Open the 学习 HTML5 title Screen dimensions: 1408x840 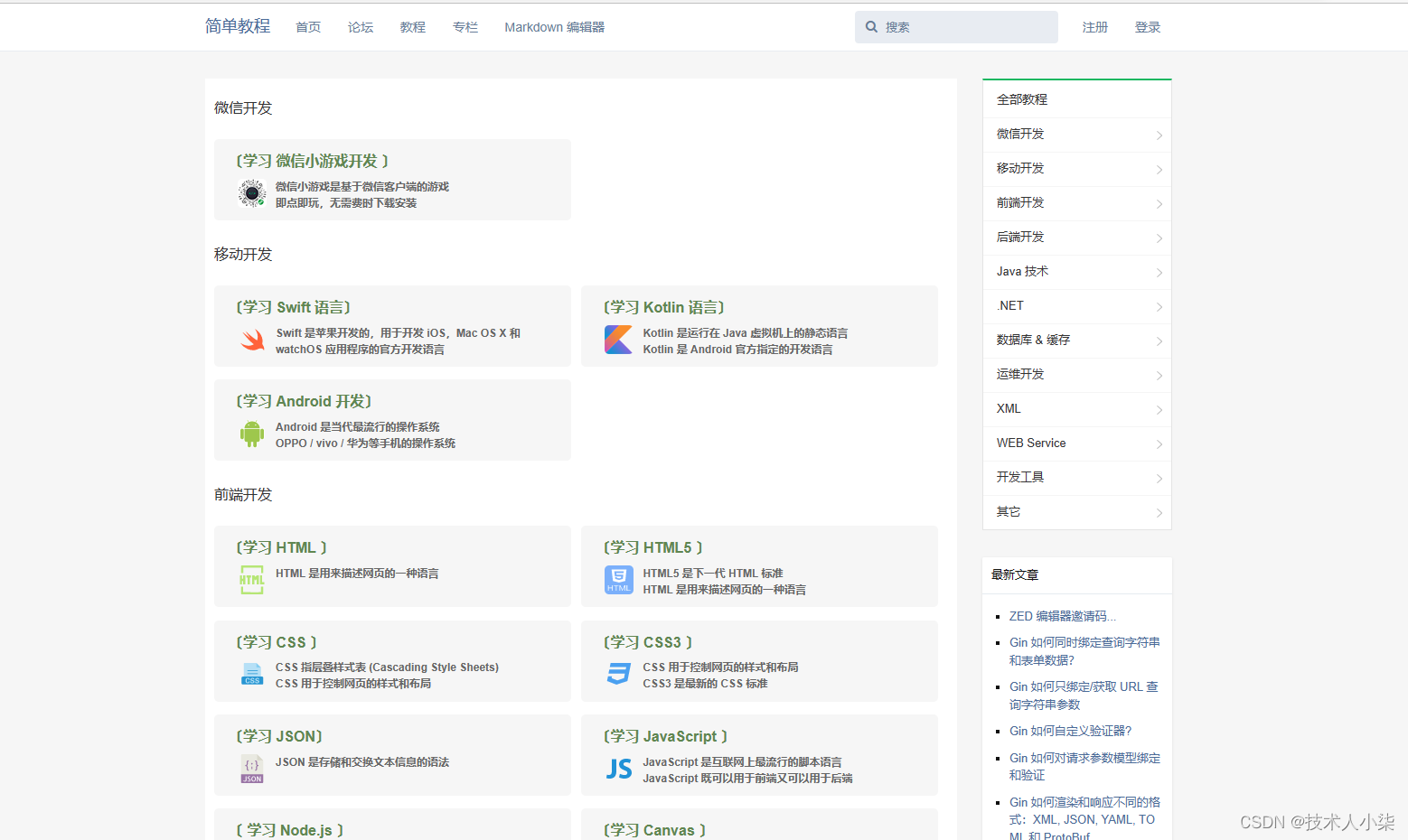coord(653,547)
